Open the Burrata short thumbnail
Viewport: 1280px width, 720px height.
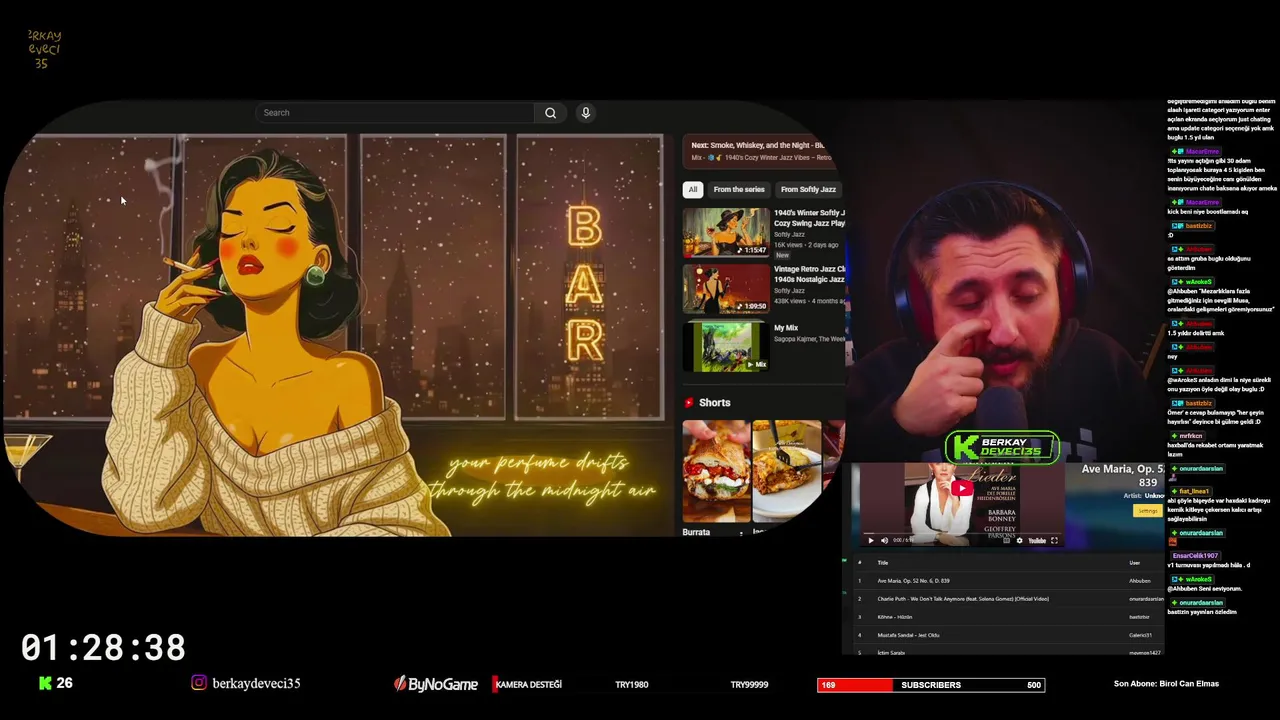pos(716,471)
